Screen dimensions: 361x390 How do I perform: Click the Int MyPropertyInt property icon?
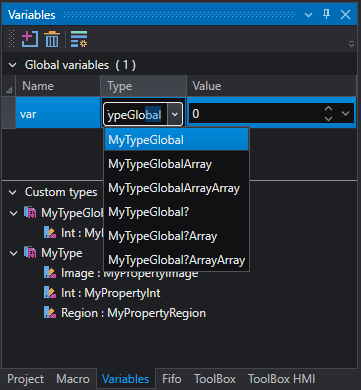click(50, 293)
